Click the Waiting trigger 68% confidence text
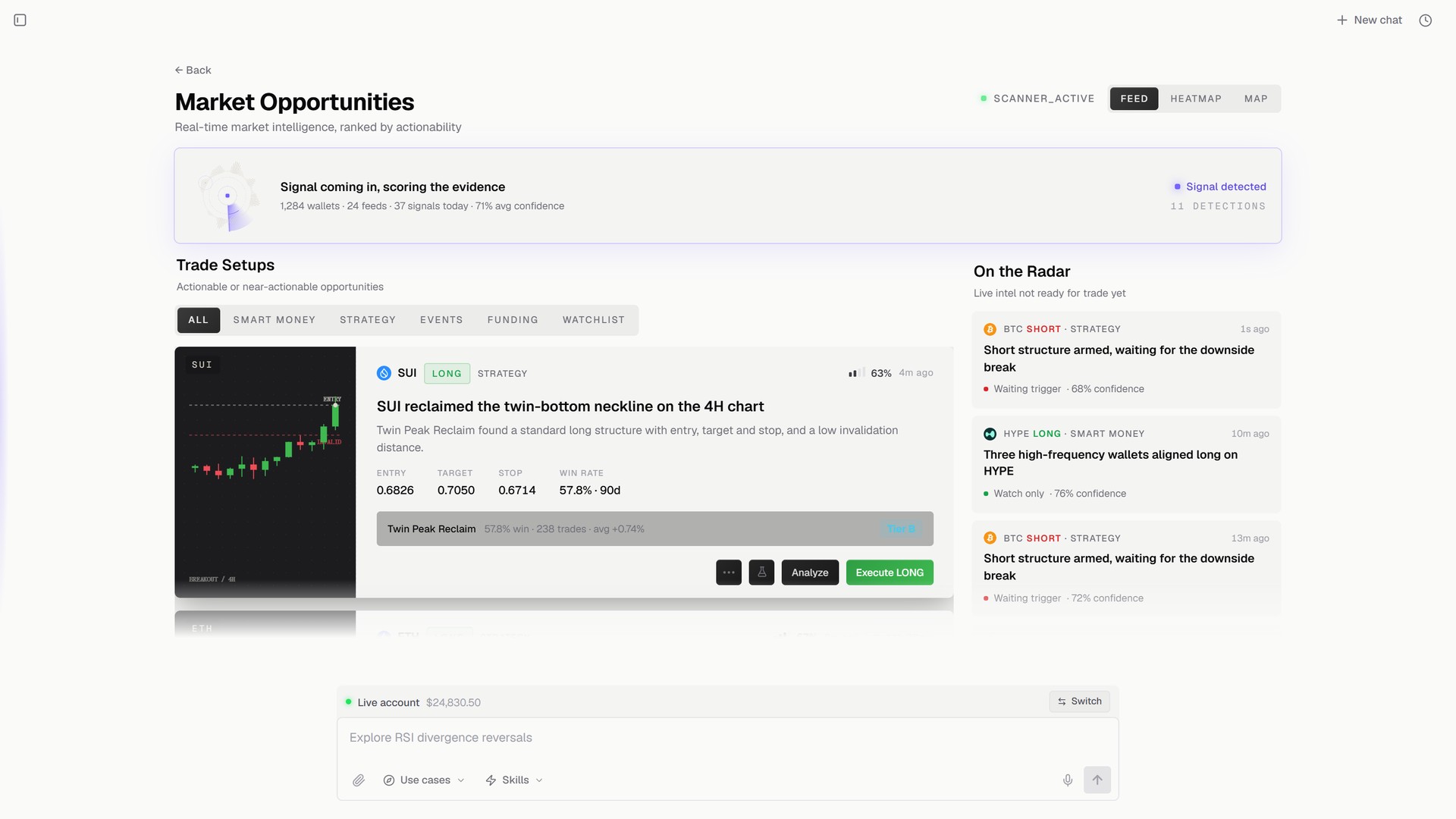The height and width of the screenshot is (819, 1456). [x=1063, y=389]
